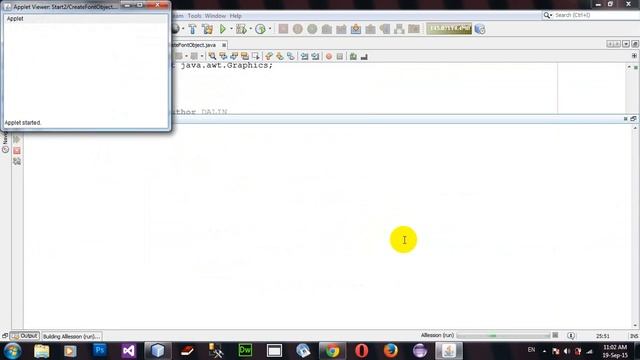Click 'Building Allesson (run)...' status entry
The width and height of the screenshot is (640, 360).
point(71,336)
